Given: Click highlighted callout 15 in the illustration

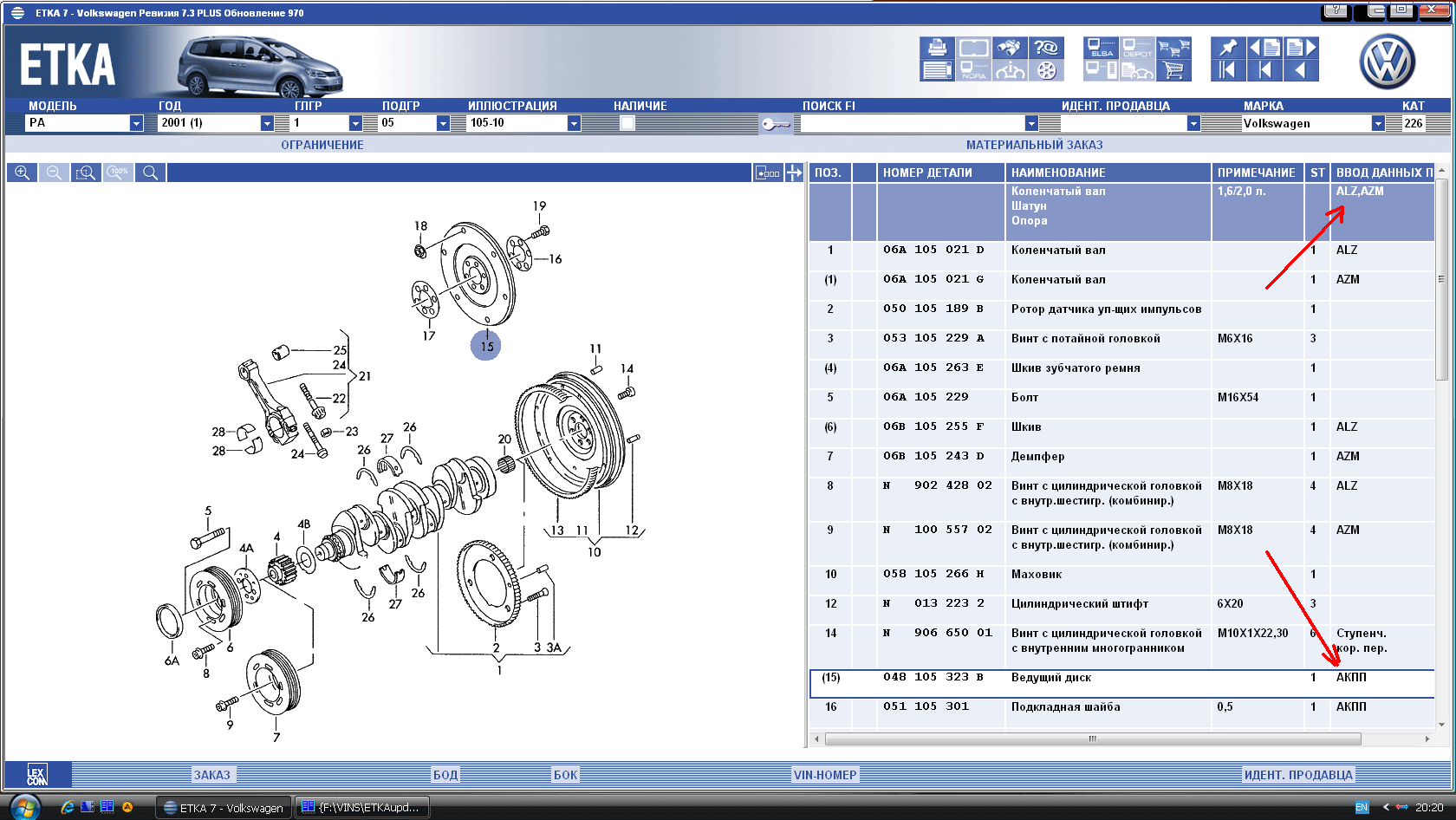Looking at the screenshot, I should 486,346.
